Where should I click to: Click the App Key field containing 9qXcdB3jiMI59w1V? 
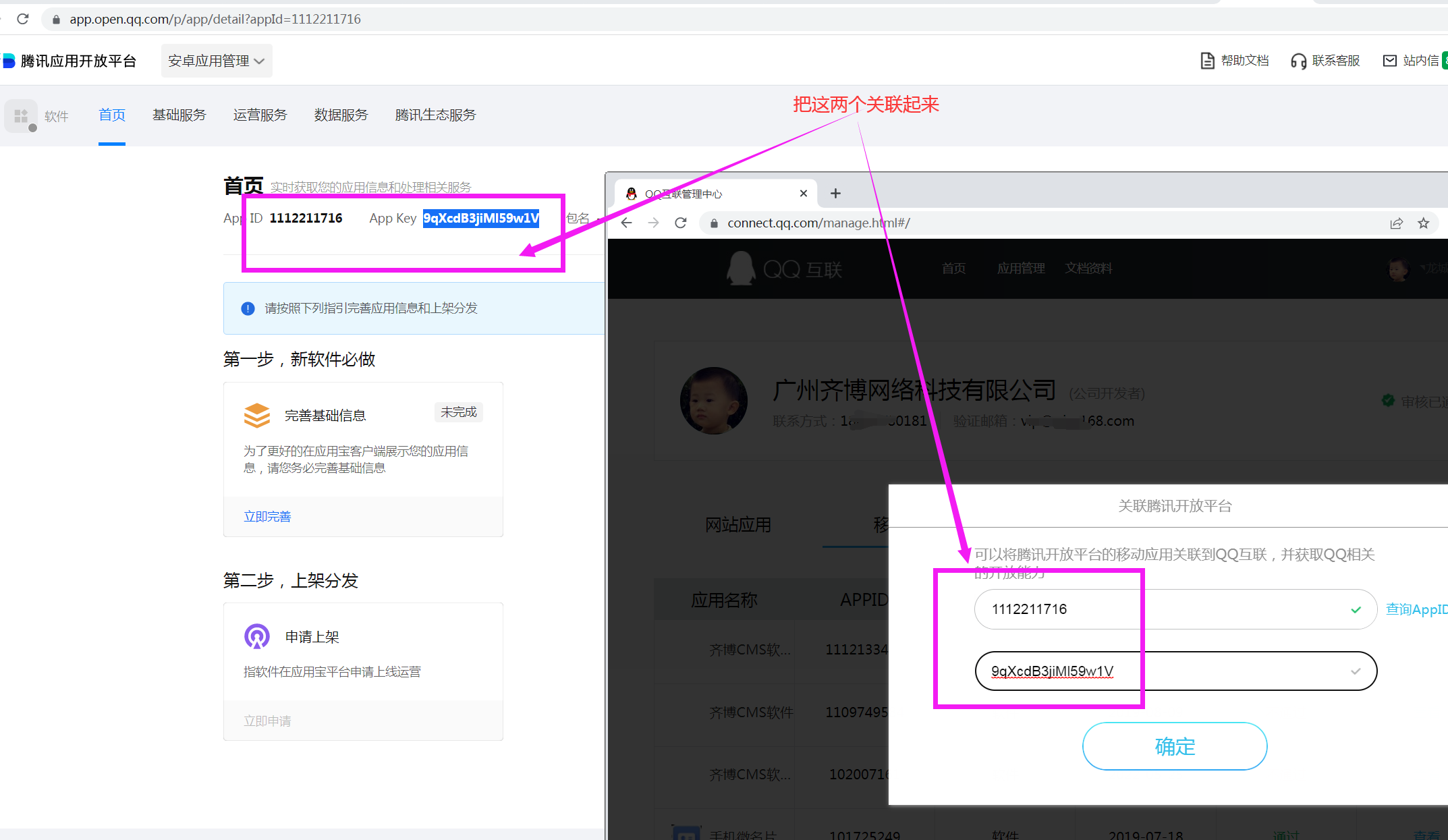tap(1175, 671)
